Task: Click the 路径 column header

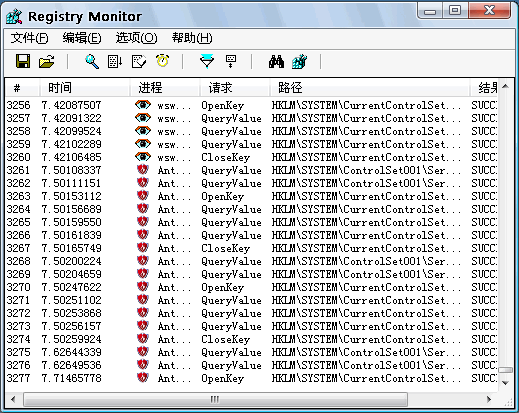Action: coord(370,88)
